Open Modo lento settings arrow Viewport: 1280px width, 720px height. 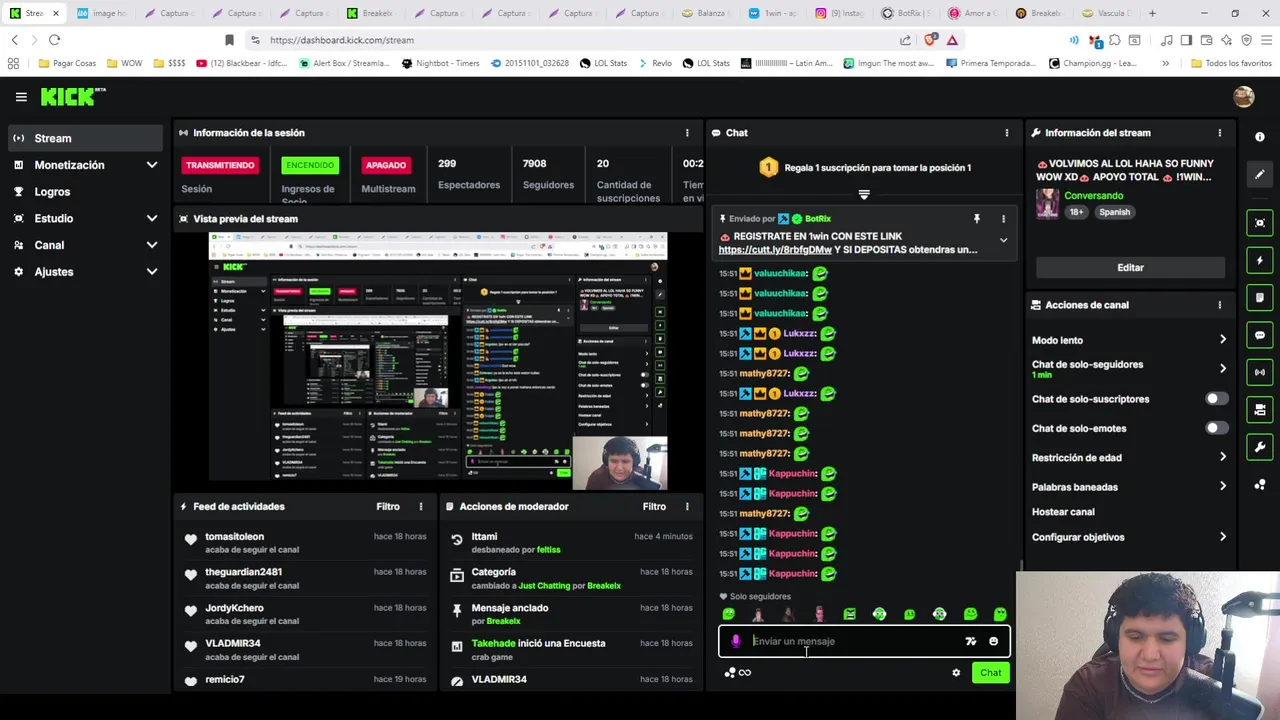click(1222, 340)
